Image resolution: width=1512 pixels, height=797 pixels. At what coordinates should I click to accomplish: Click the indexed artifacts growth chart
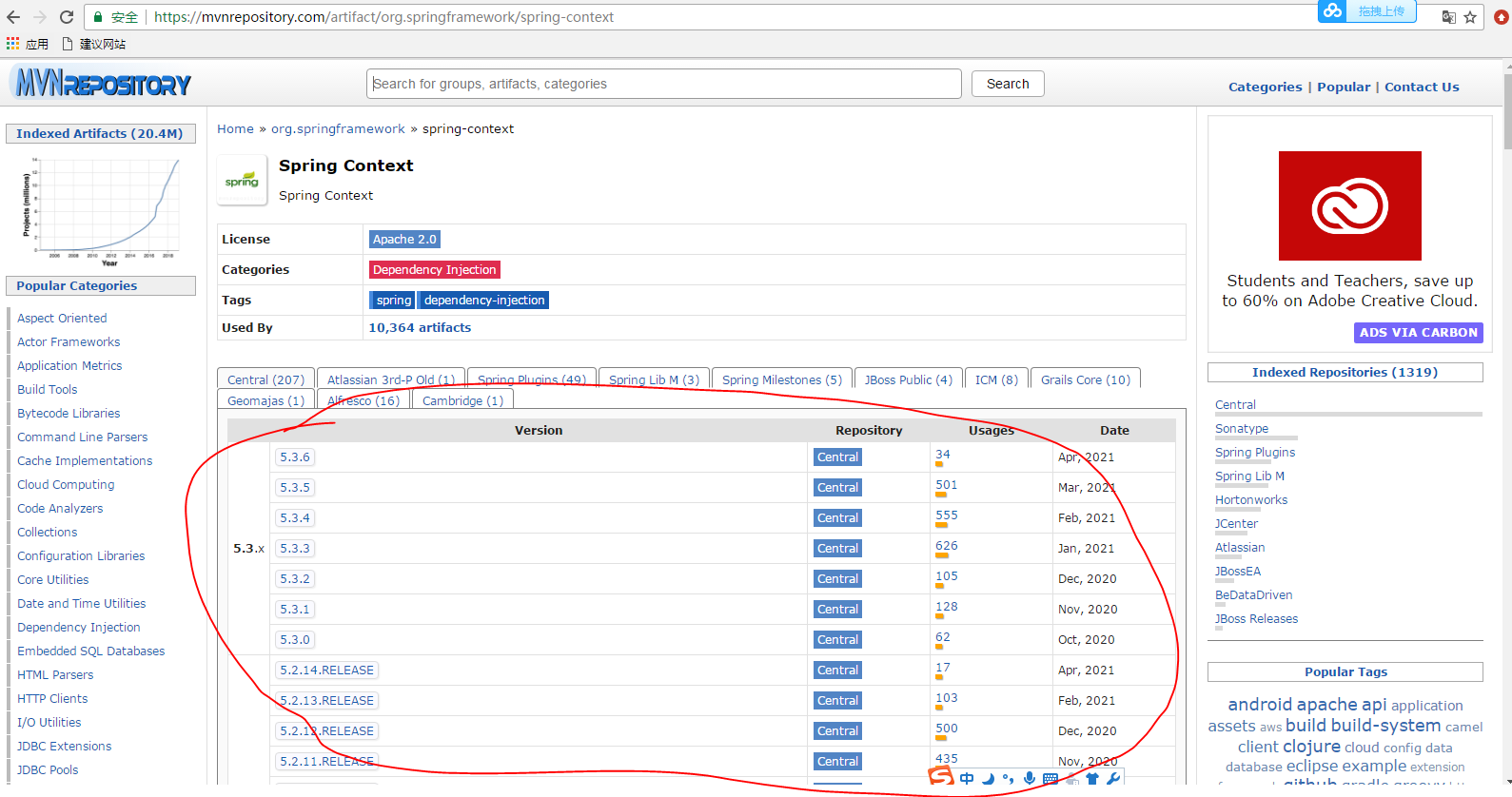click(101, 211)
